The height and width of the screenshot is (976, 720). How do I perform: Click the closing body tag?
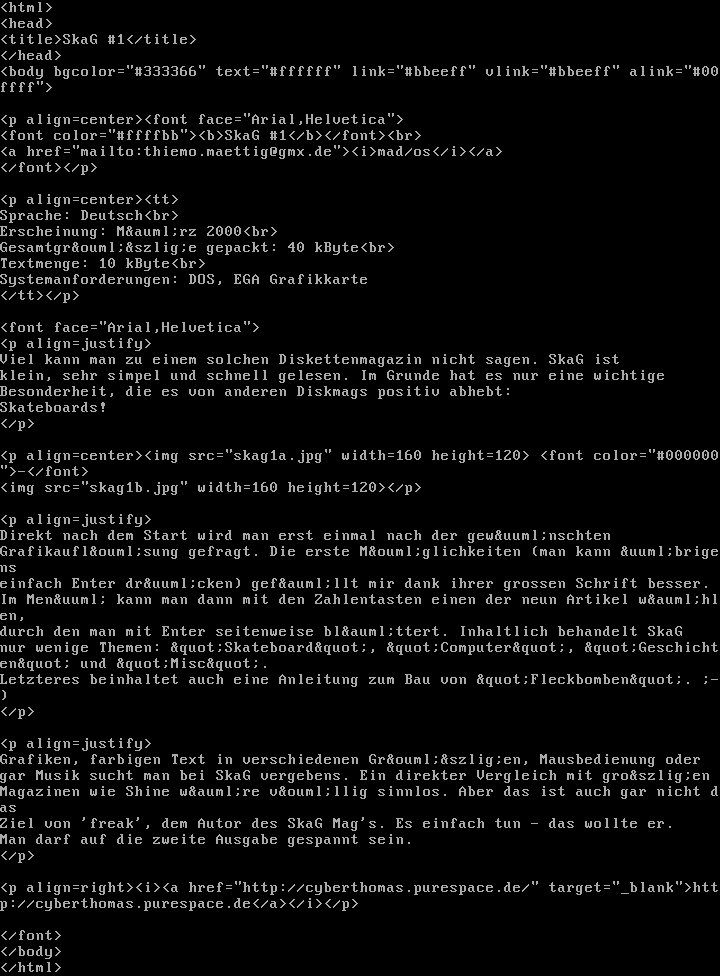[31, 952]
